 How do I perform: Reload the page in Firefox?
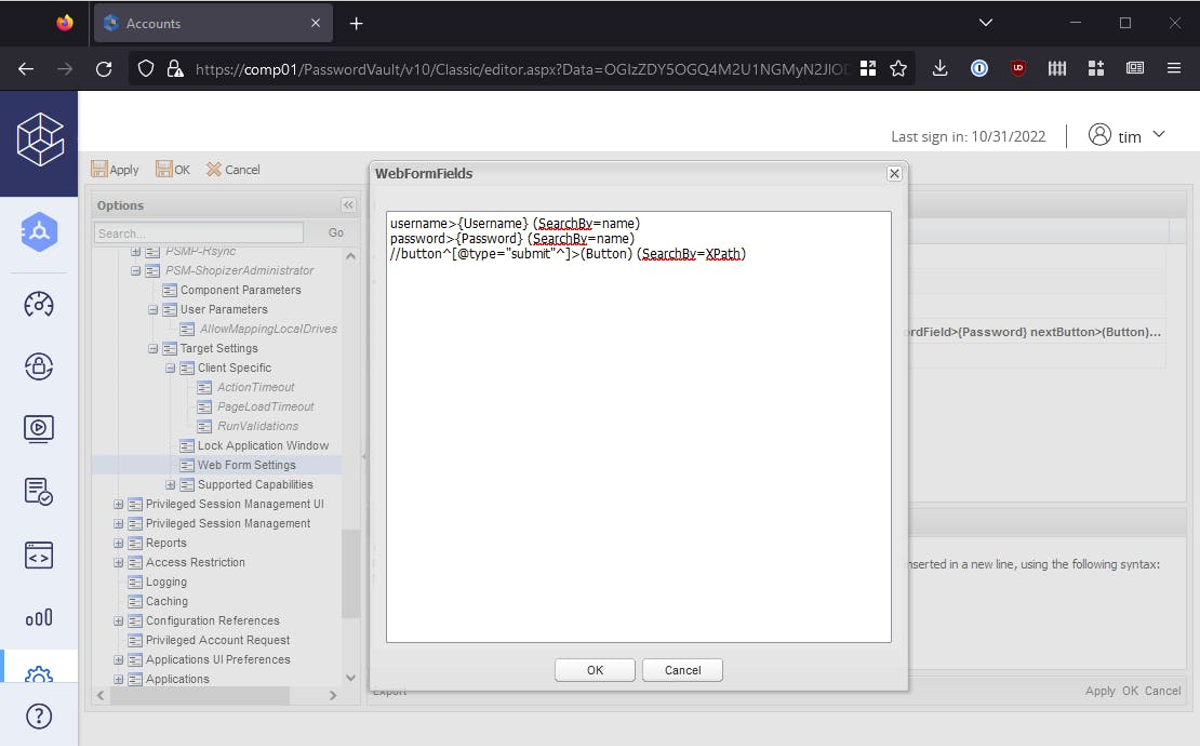[103, 68]
